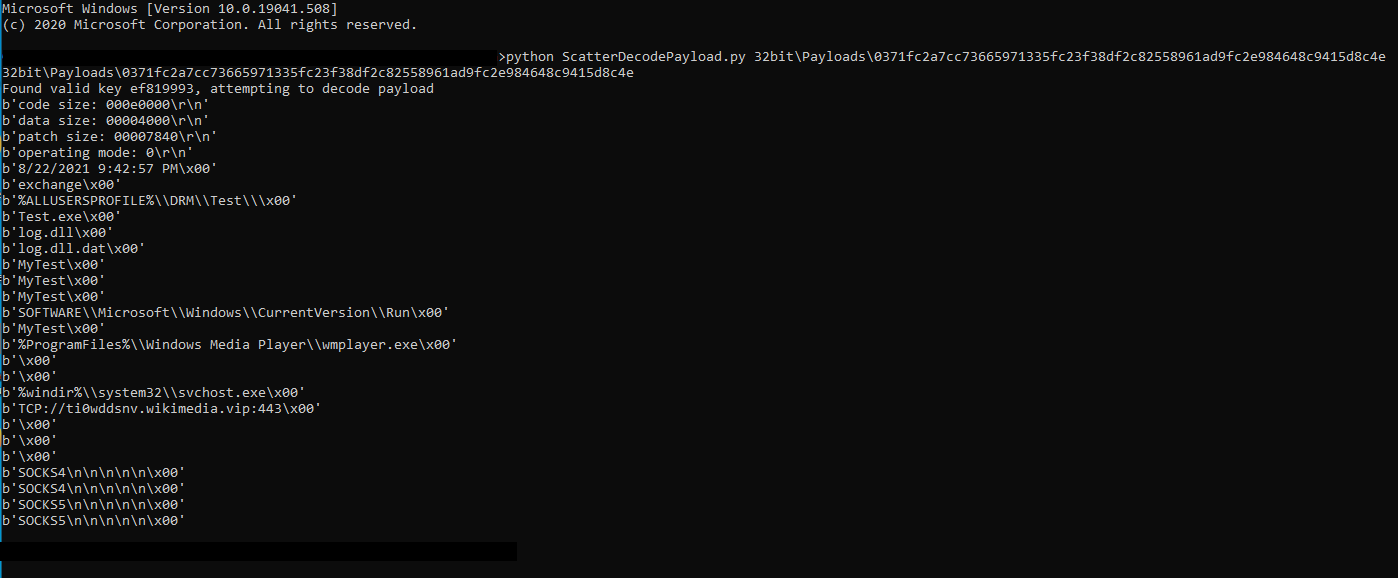Click the TCP://ti0wddsnv.wikimedia.vip:443 address line
The image size is (1398, 578).
point(161,409)
